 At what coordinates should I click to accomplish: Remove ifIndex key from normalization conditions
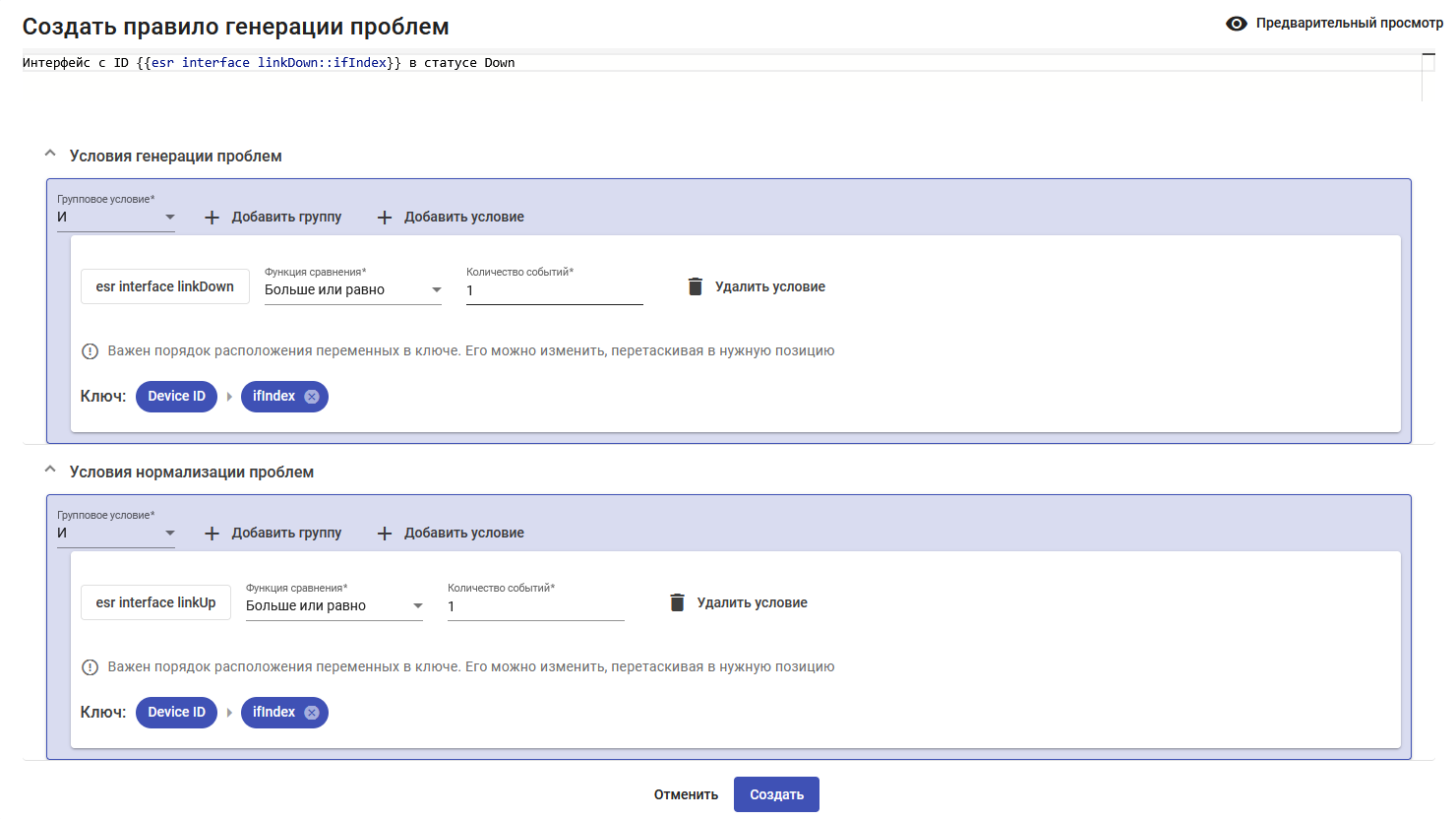[312, 713]
